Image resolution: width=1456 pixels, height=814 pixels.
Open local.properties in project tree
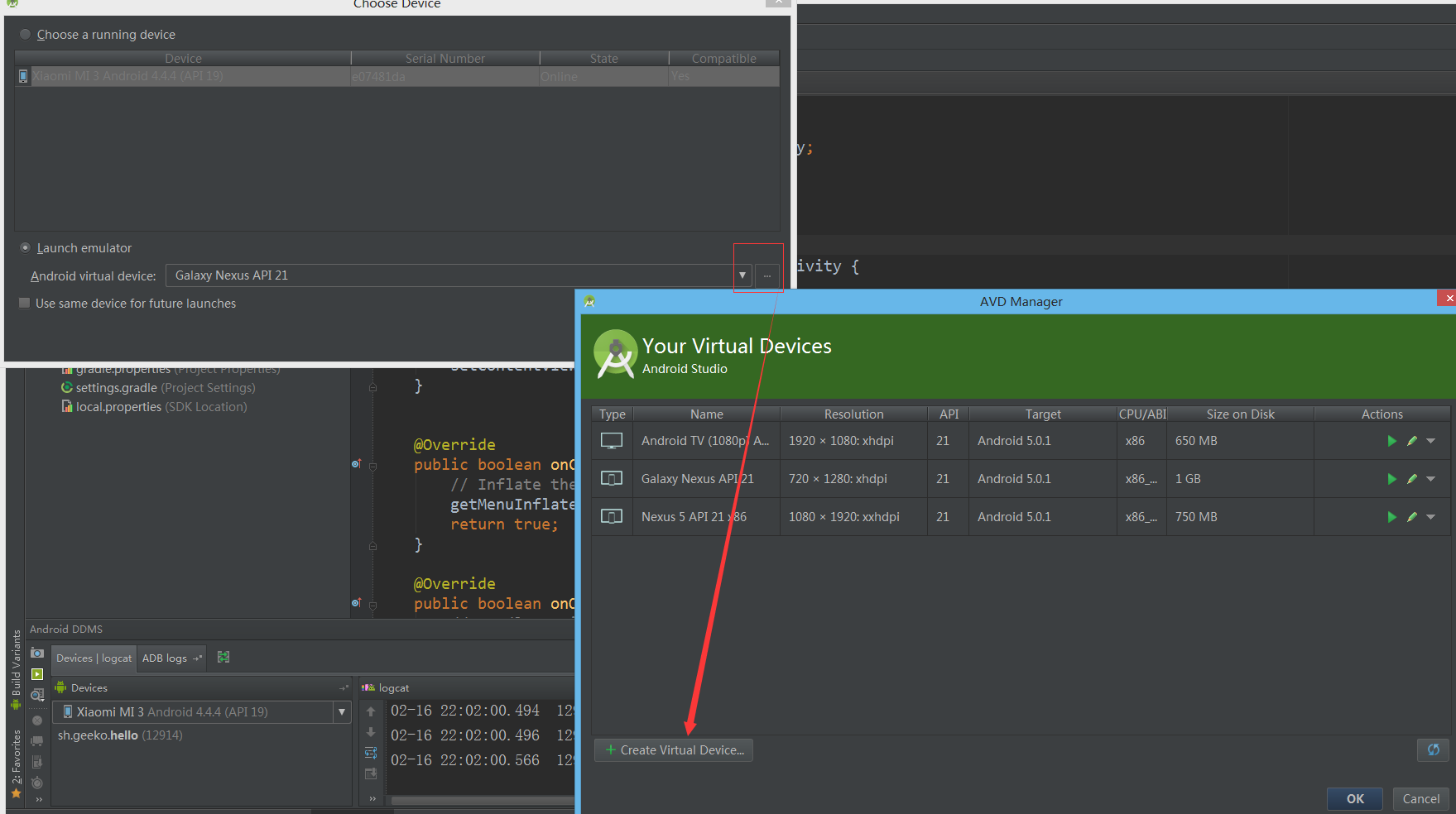[154, 407]
